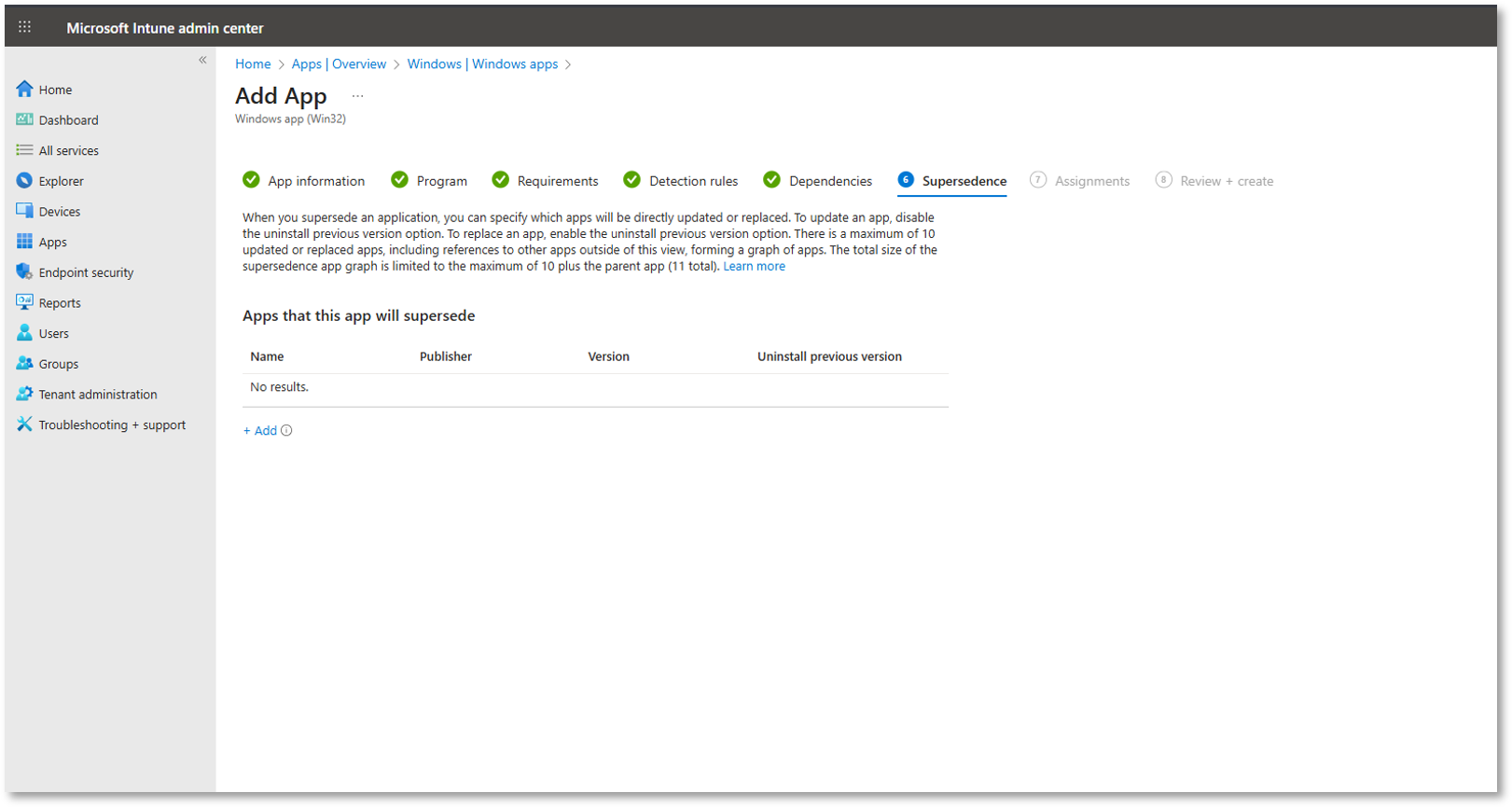Click the Dashboard chart icon
Image resolution: width=1512 pixels, height=807 pixels.
tap(24, 119)
